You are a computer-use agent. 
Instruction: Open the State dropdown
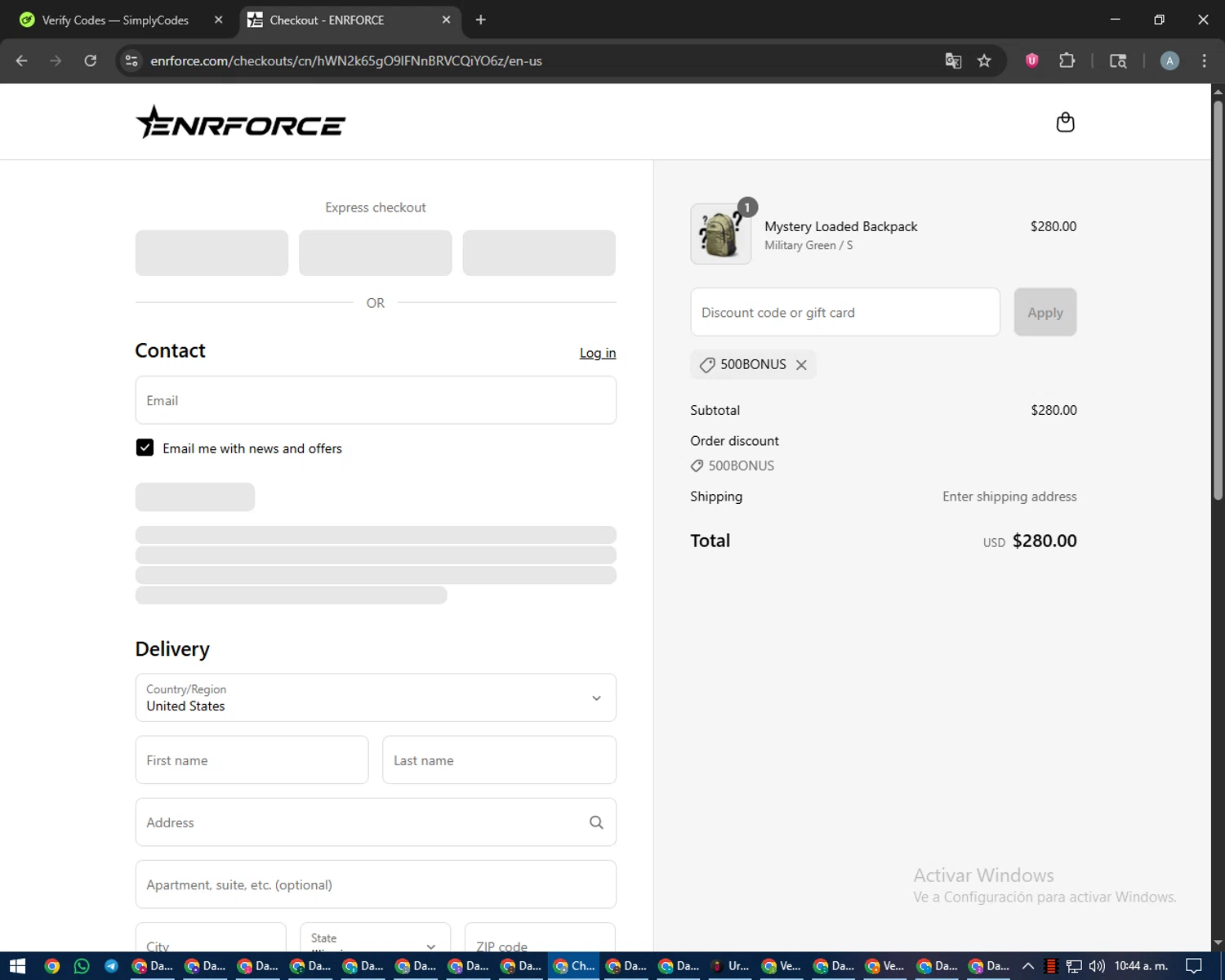coord(375,938)
